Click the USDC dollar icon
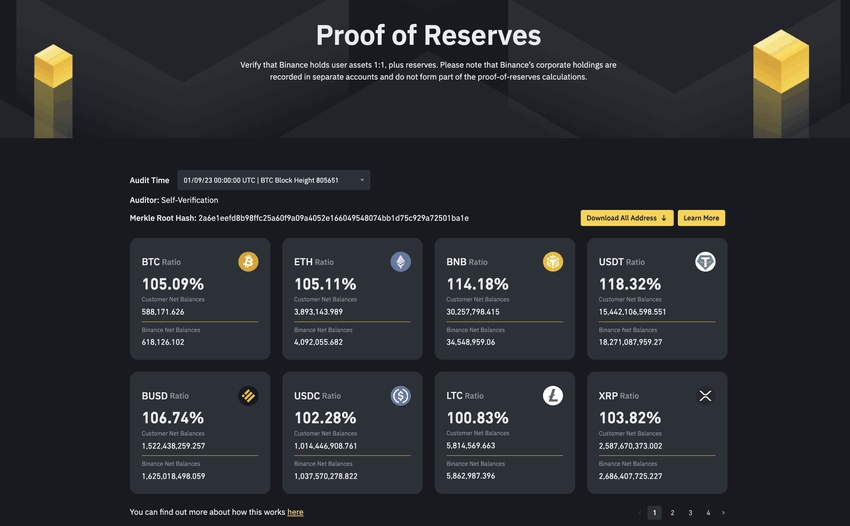Screen dimensions: 850x526 coord(400,396)
